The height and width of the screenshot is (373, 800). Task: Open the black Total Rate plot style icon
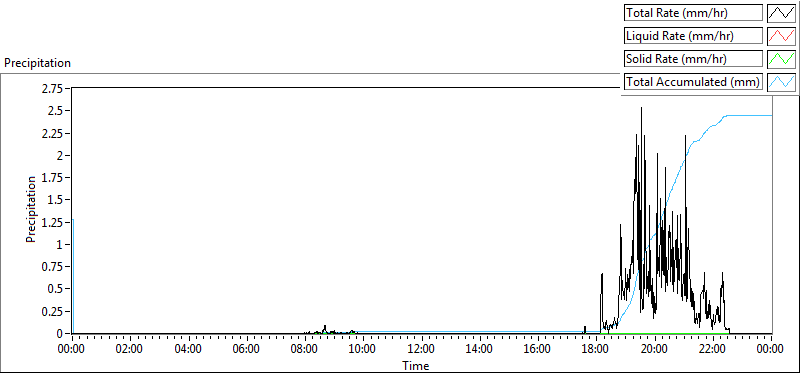[x=781, y=13]
